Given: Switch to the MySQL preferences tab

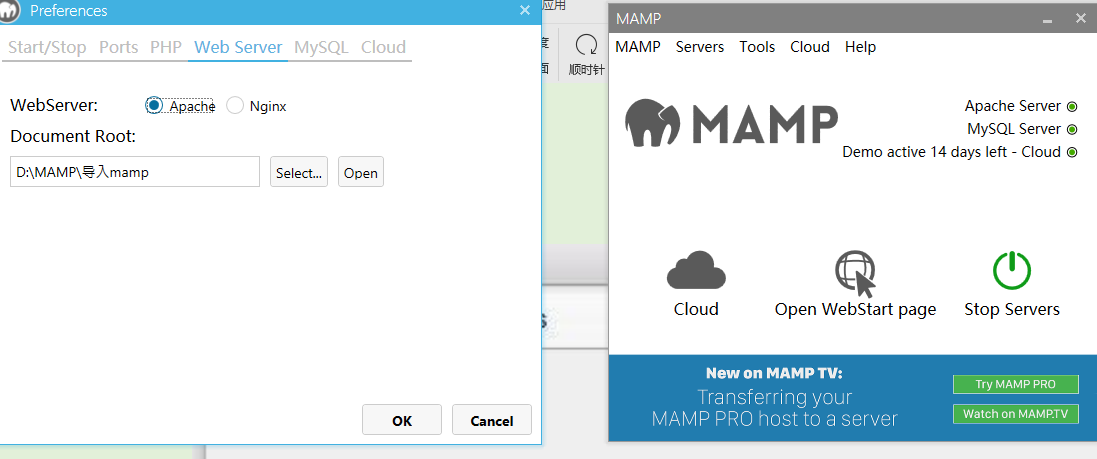Looking at the screenshot, I should point(321,47).
